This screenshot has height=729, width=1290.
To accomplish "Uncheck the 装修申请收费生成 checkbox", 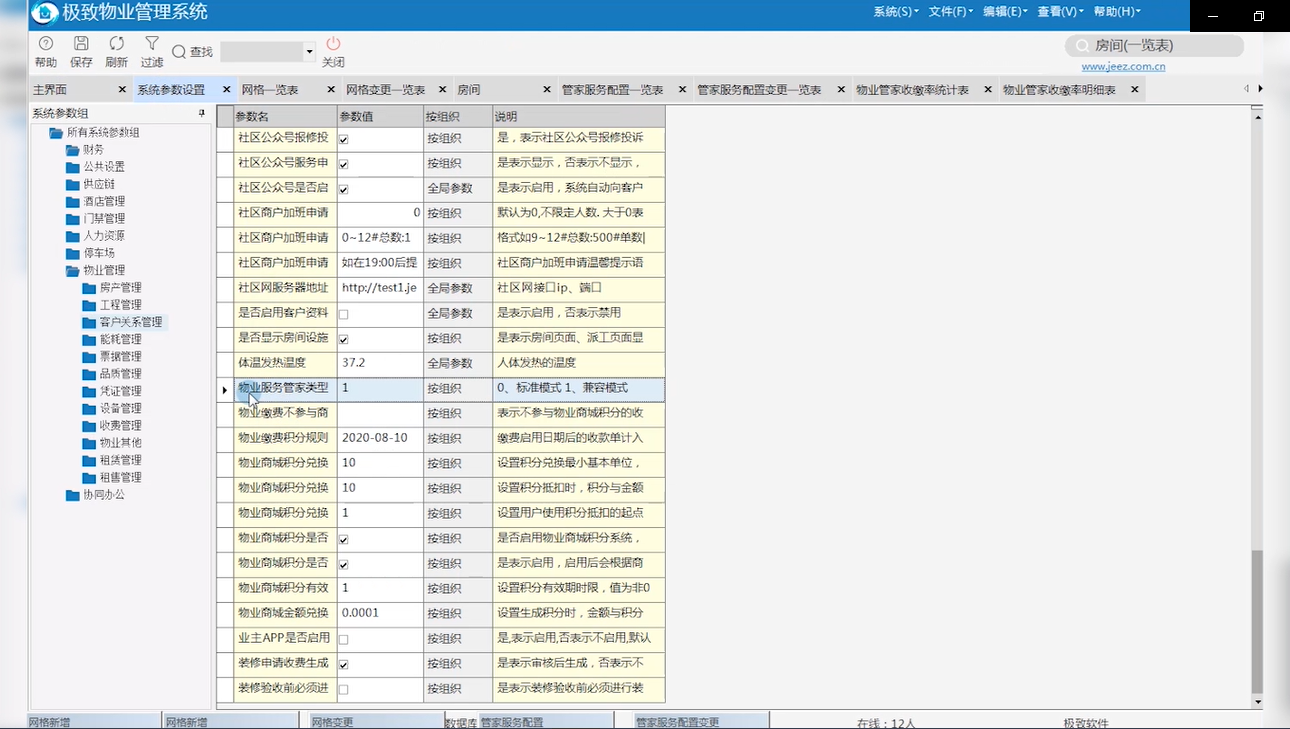I will [x=343, y=664].
